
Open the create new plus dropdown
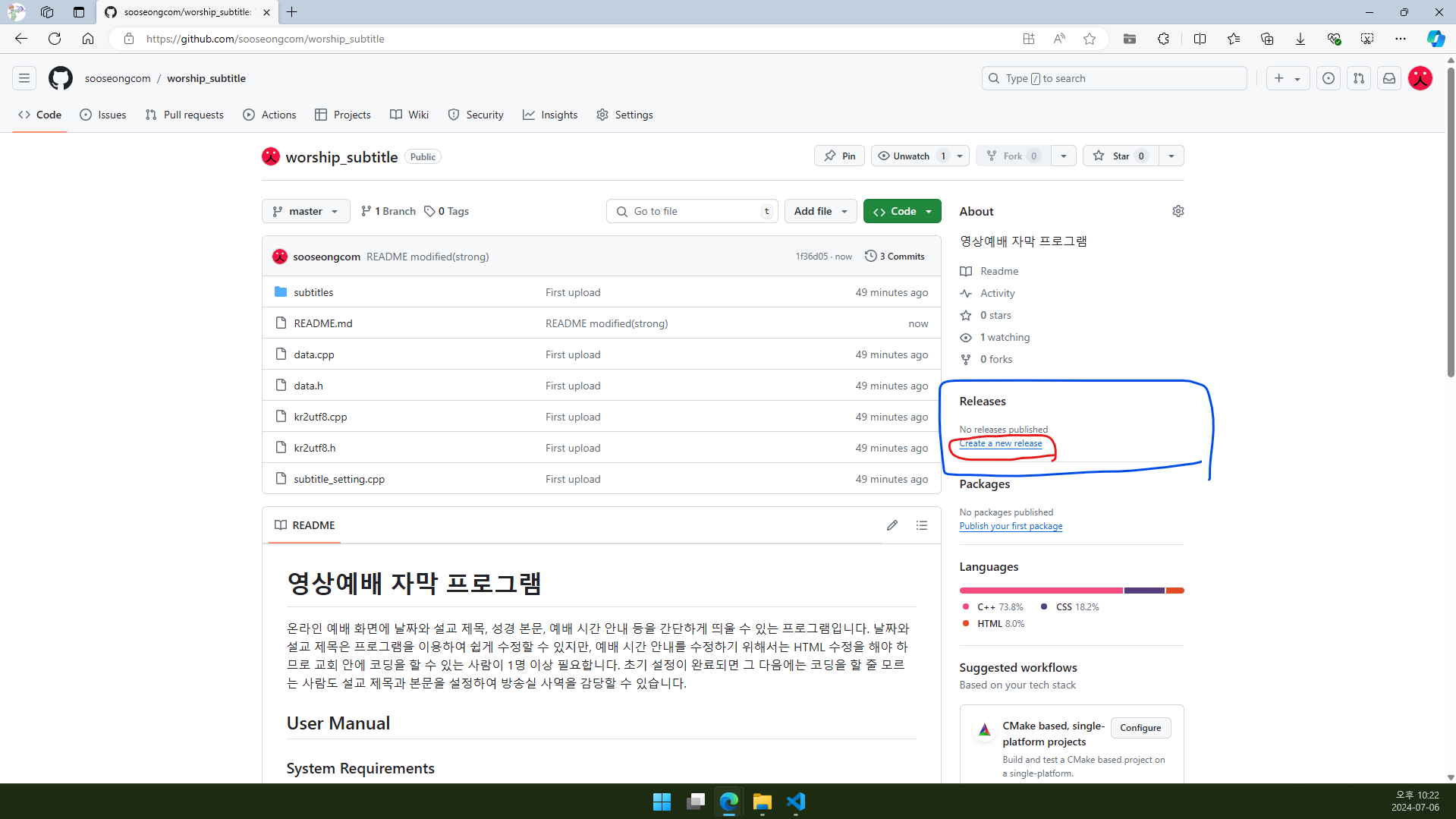coord(1288,78)
